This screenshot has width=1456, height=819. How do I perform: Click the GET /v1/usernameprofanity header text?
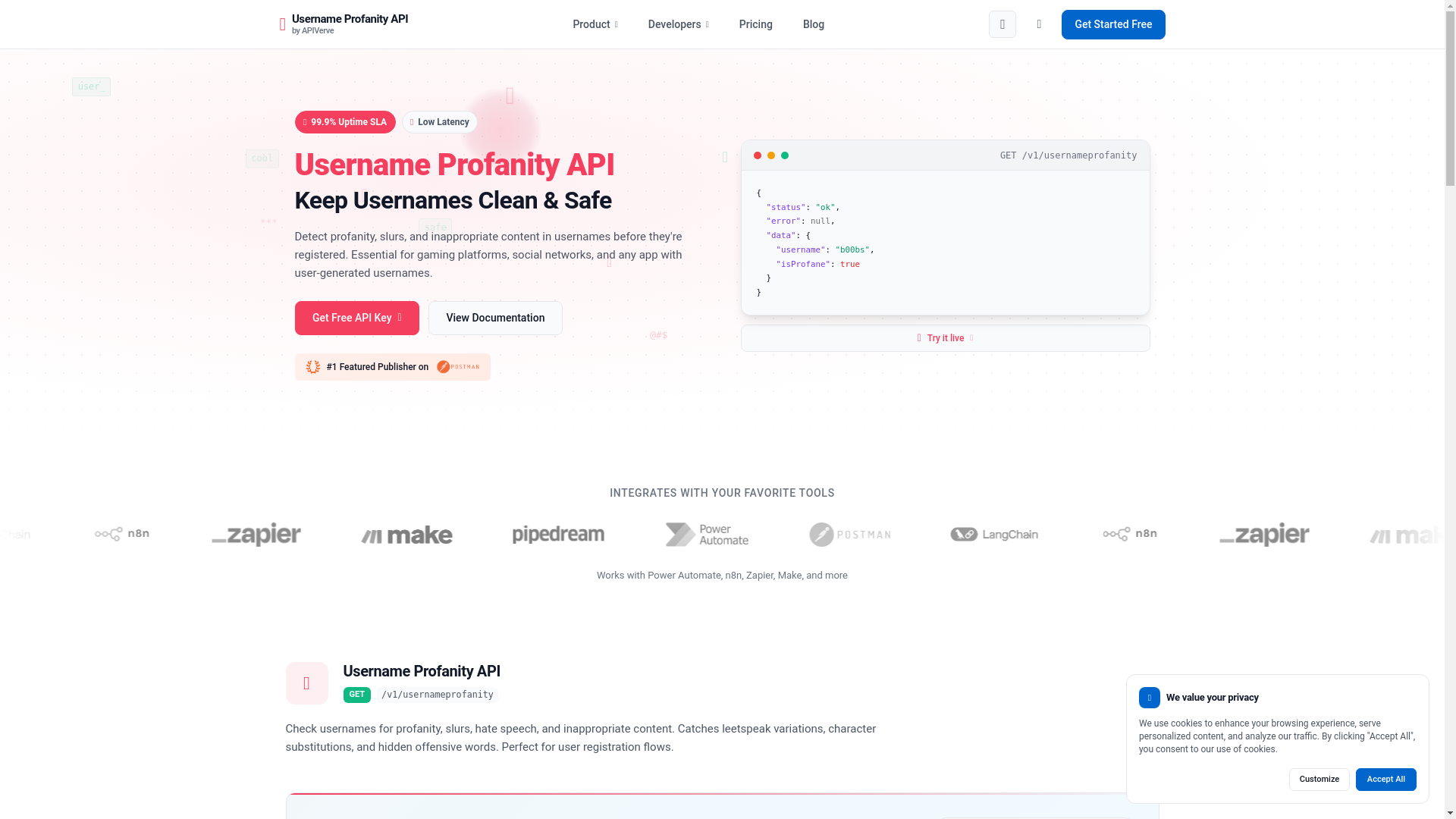pyautogui.click(x=1068, y=155)
